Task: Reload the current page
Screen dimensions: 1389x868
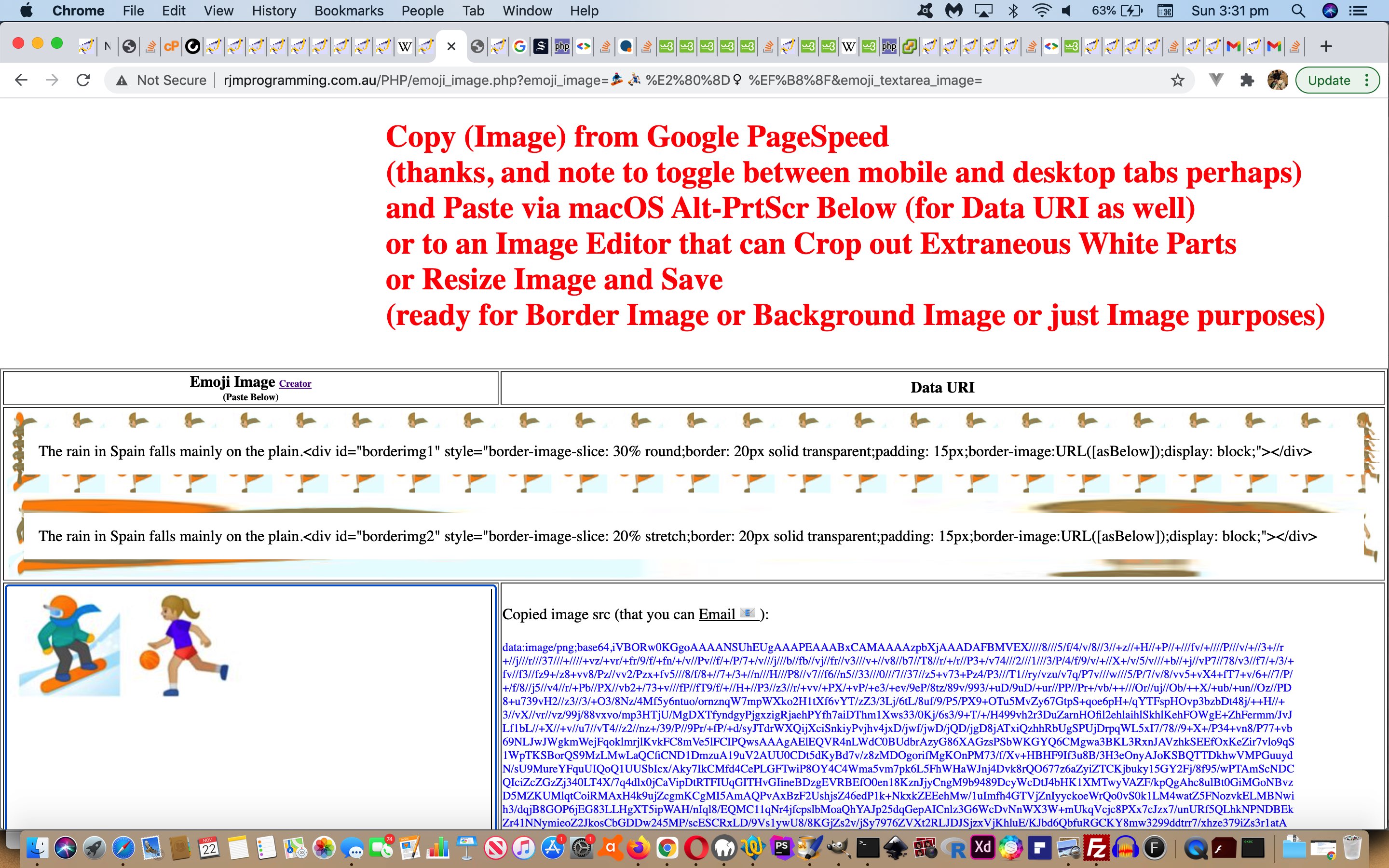Action: coord(83,81)
